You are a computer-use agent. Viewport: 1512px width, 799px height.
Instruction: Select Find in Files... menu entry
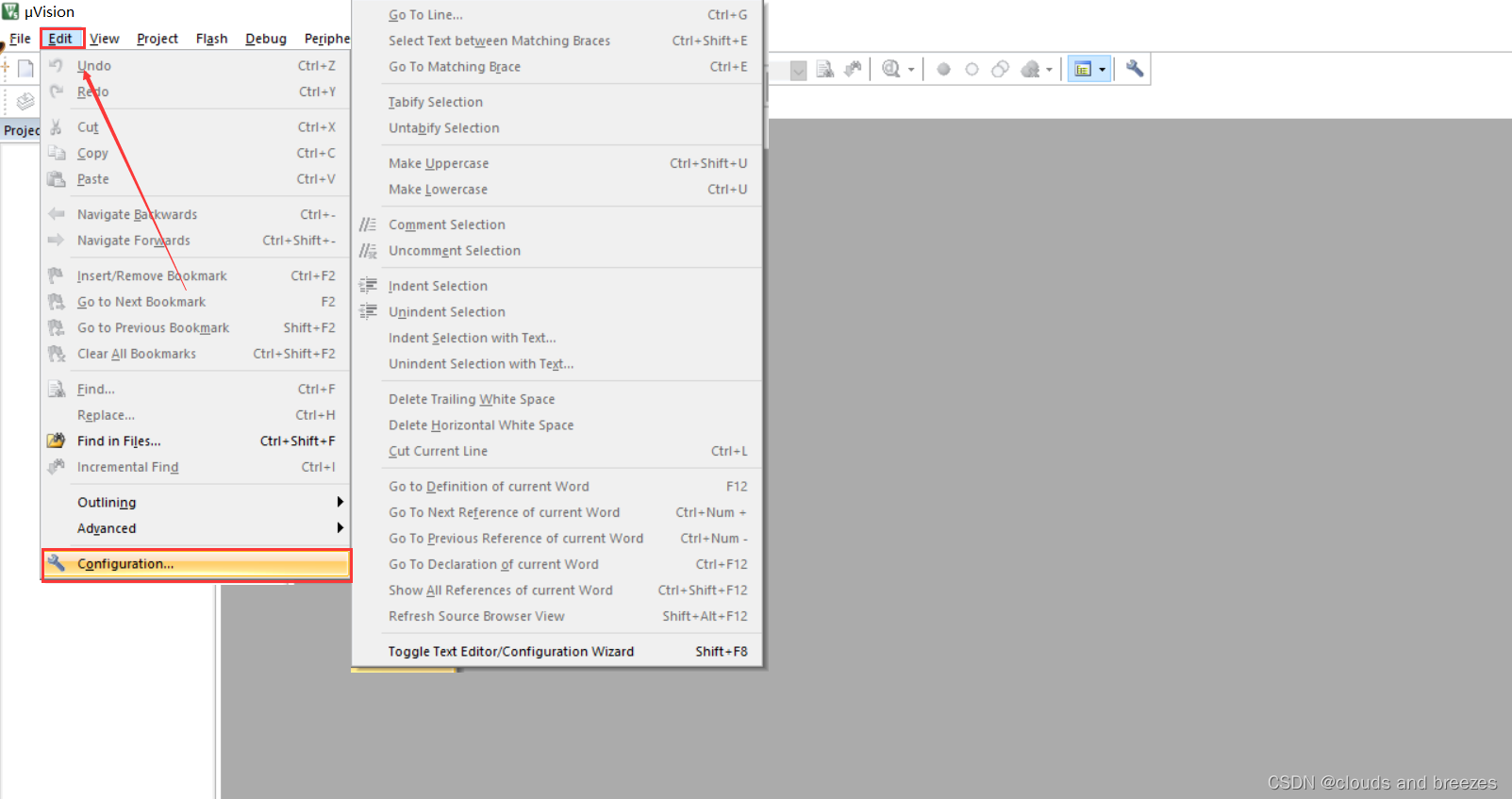click(x=196, y=441)
